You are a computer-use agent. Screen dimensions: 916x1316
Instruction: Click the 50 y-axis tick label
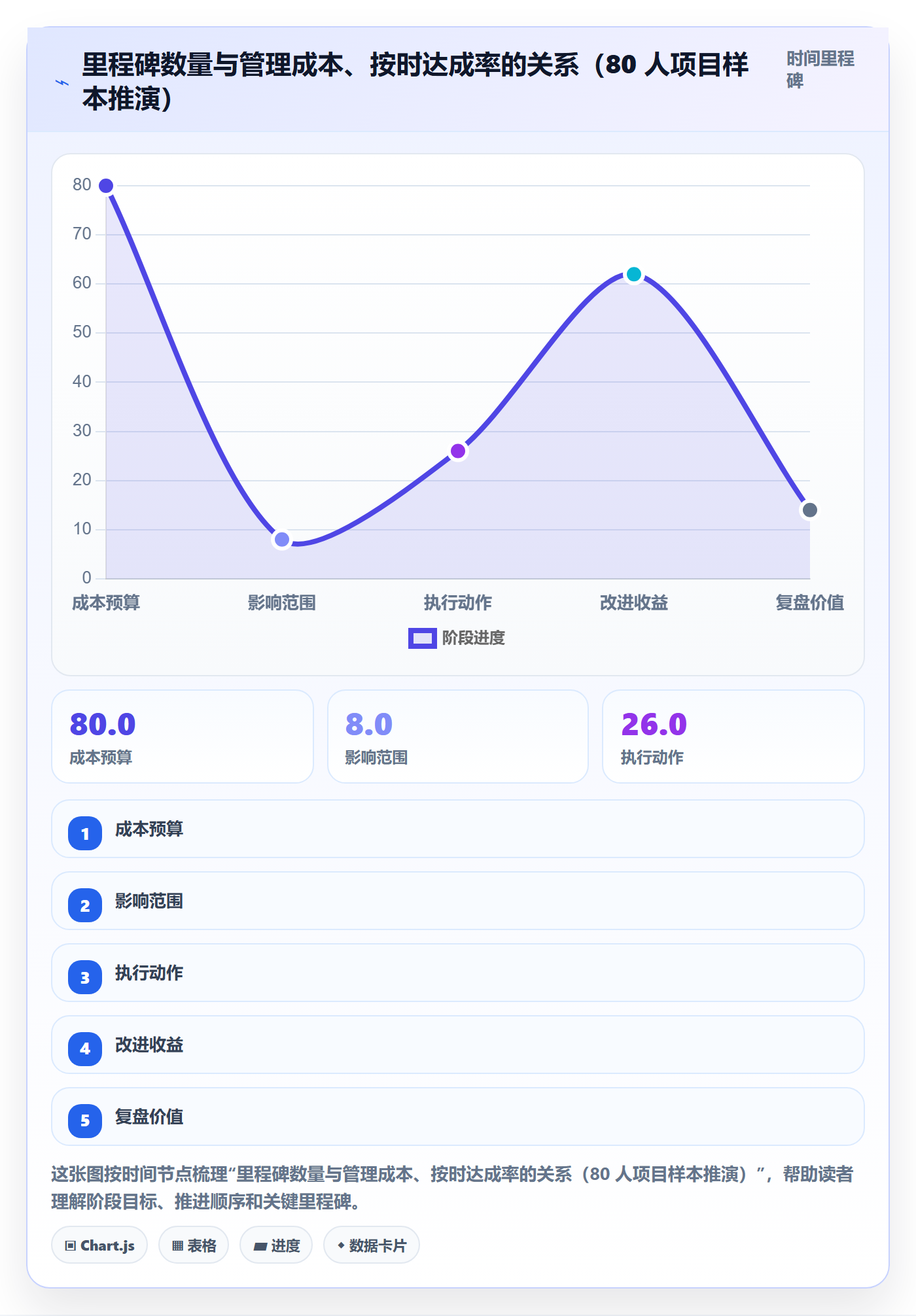click(82, 332)
